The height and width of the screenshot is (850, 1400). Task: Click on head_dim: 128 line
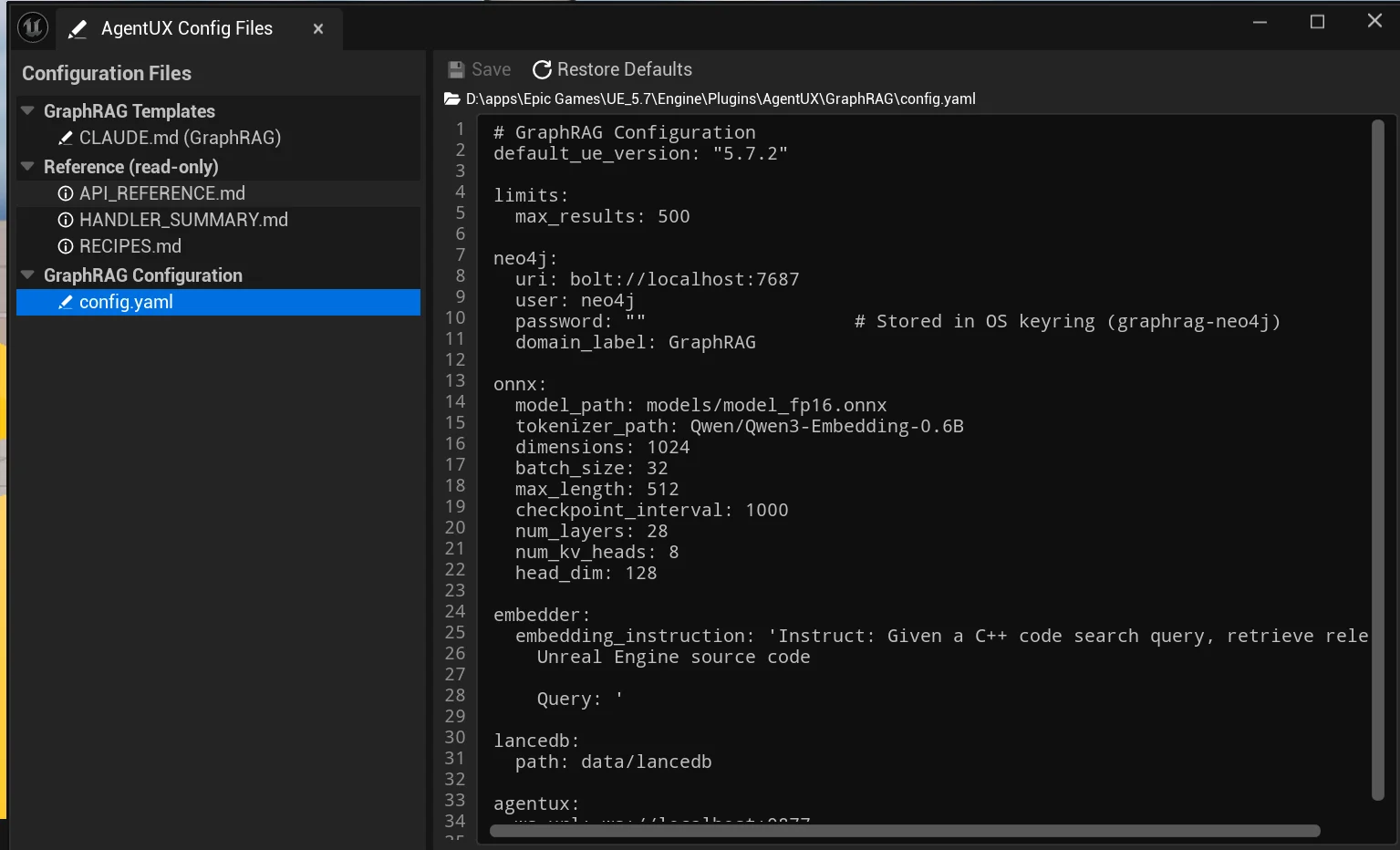click(x=586, y=573)
